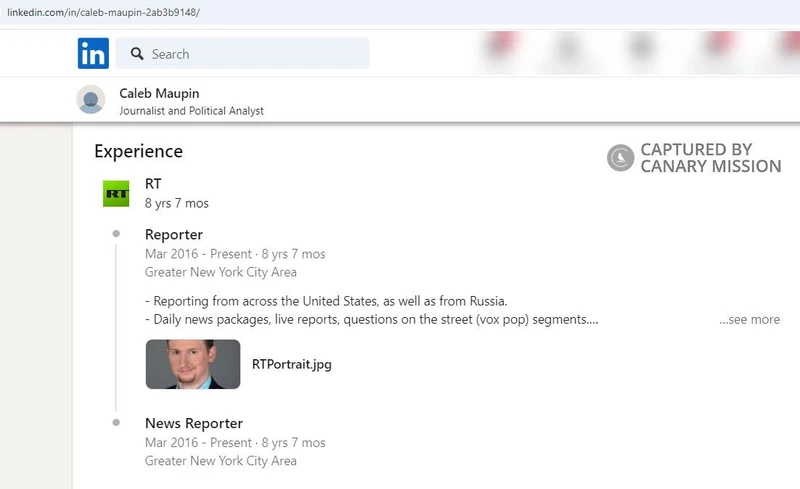Select the Experience section heading
Image resolution: width=800 pixels, height=489 pixels.
138,152
